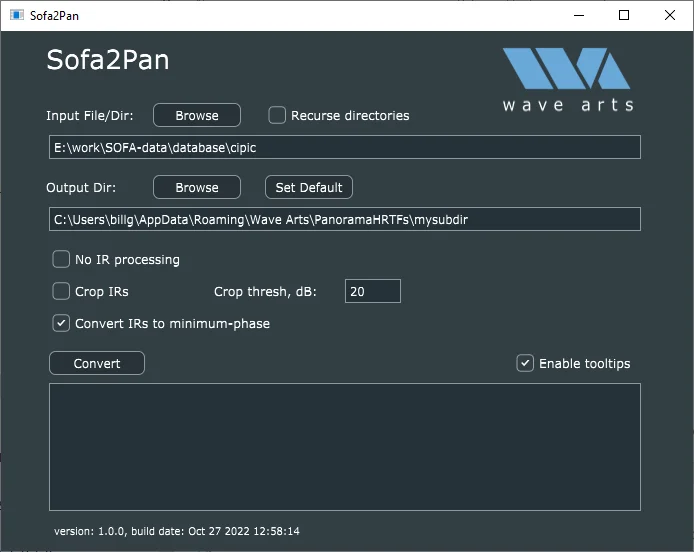This screenshot has width=694, height=552.
Task: Click the version and build date text
Action: [x=177, y=531]
